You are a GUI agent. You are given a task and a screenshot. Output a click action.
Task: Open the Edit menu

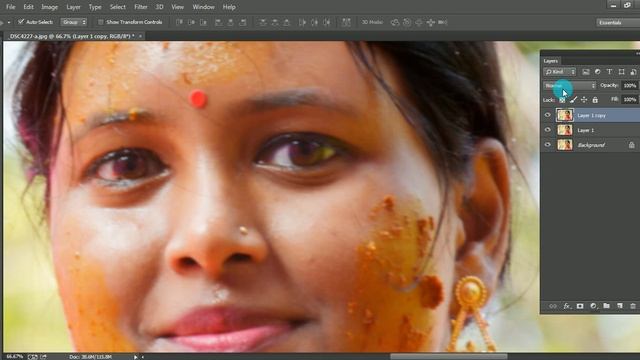coord(28,7)
